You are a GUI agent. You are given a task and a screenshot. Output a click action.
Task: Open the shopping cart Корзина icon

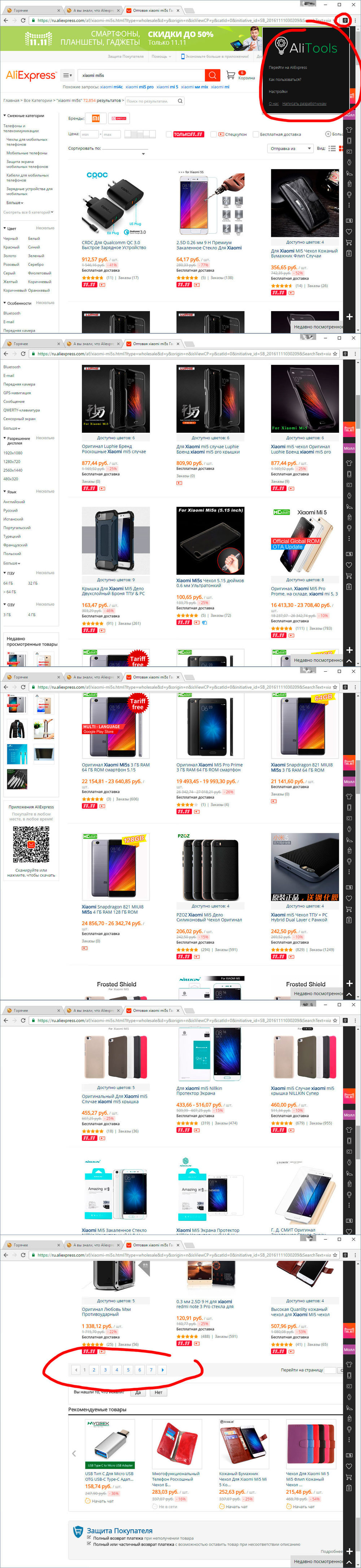click(231, 75)
